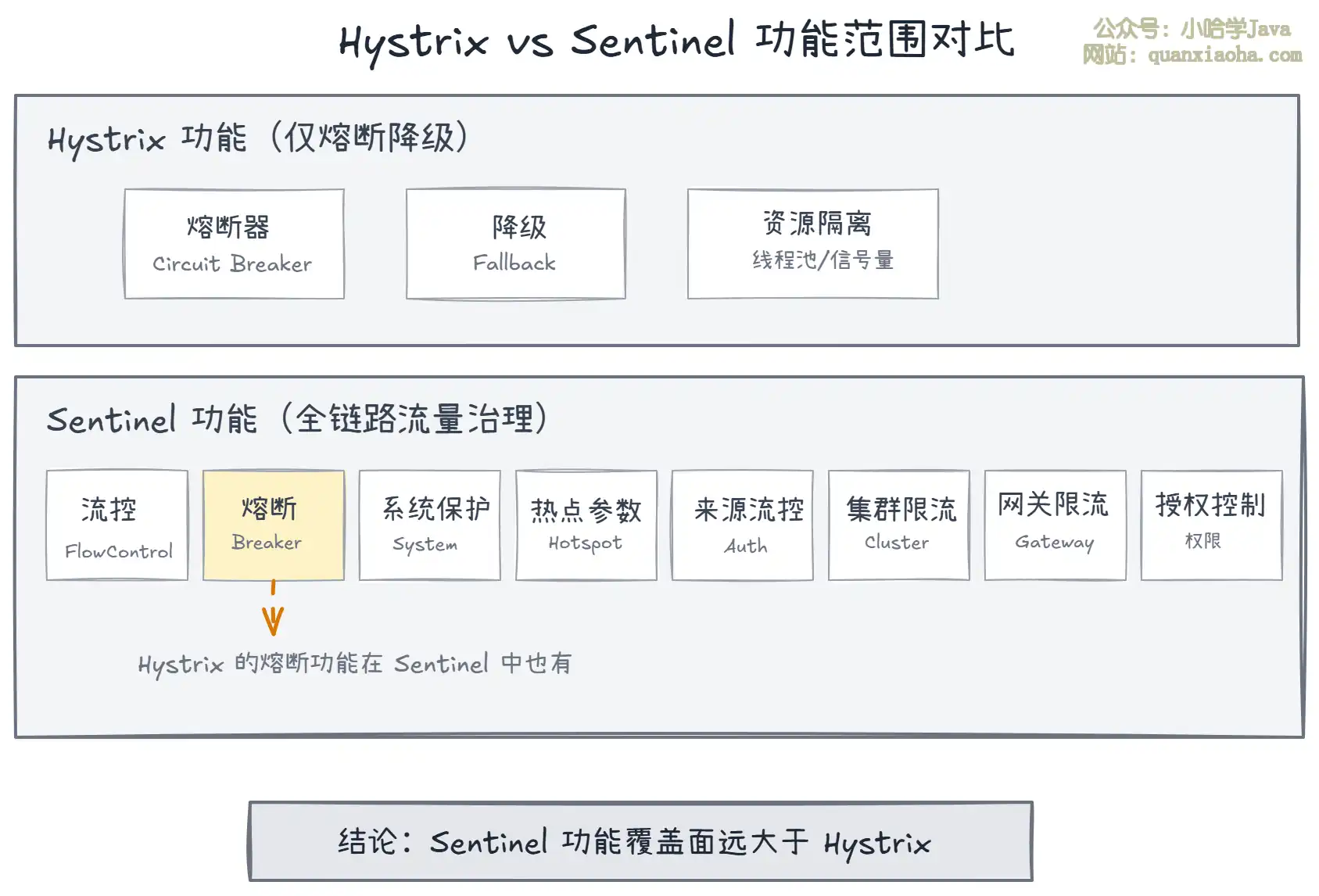Select the 来源流控 Auth box
This screenshot has width=1319, height=896.
(x=742, y=525)
